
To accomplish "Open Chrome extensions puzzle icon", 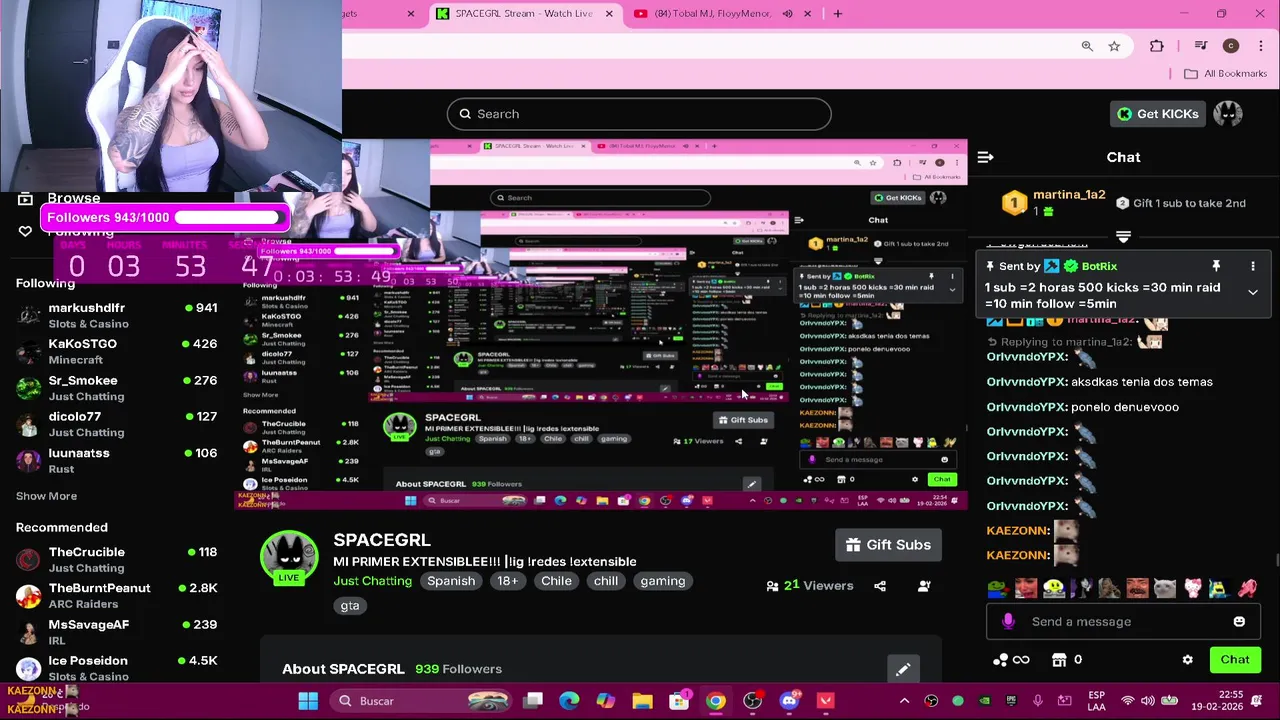I will [1157, 46].
